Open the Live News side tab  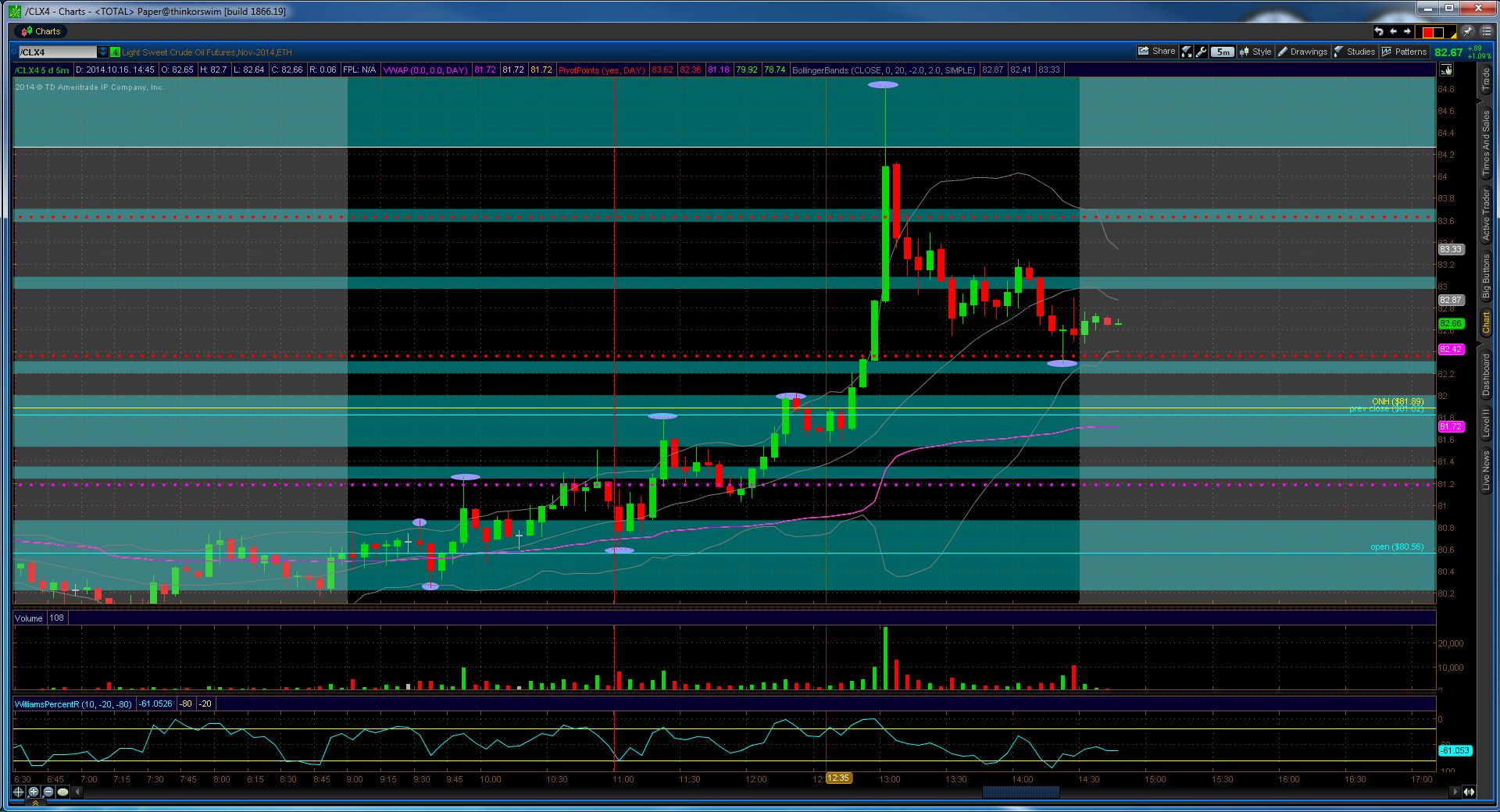click(x=1486, y=471)
